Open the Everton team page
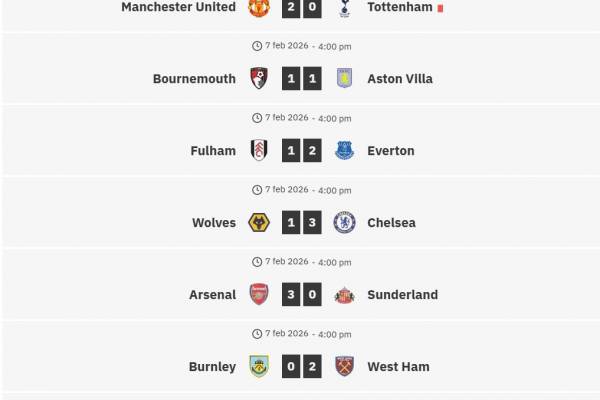This screenshot has height=400, width=600. [x=390, y=151]
